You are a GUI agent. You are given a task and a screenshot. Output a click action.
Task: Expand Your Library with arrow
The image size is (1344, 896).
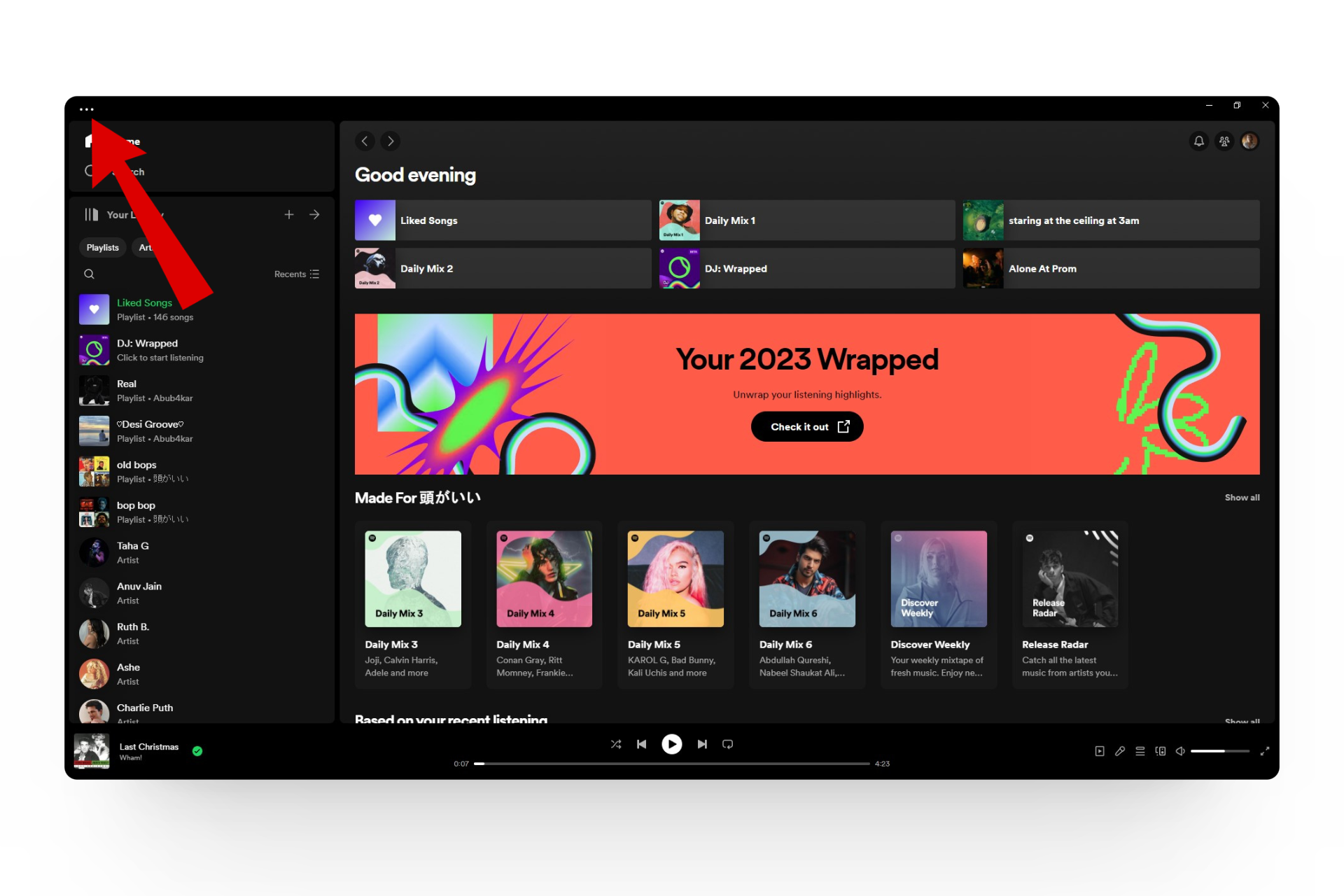[x=314, y=215]
